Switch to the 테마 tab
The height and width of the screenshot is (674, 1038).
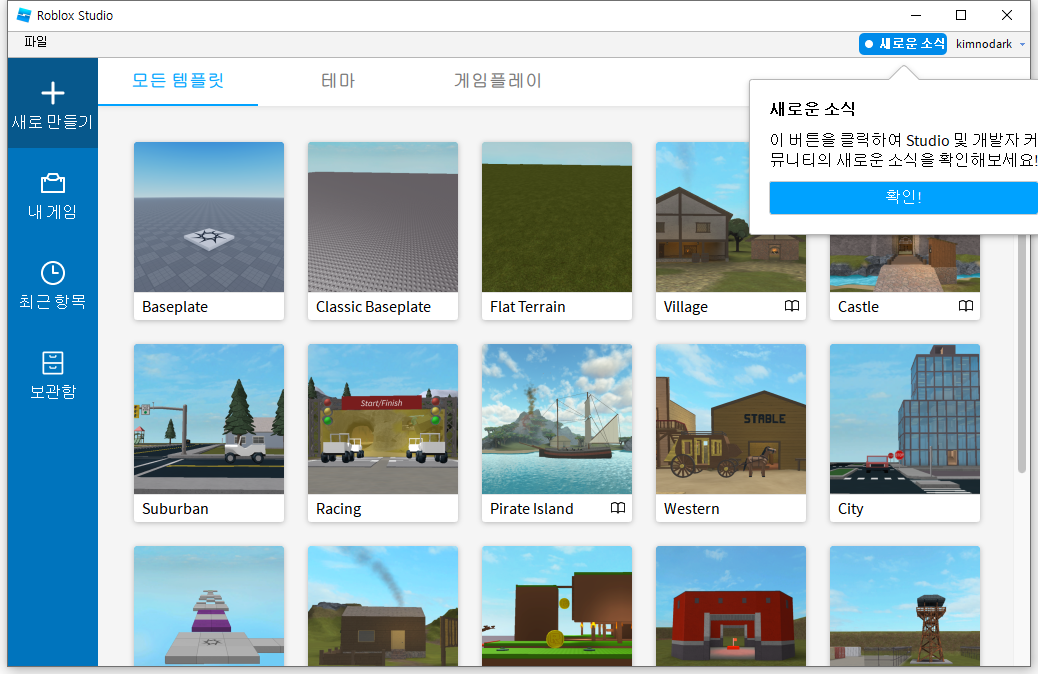(338, 81)
